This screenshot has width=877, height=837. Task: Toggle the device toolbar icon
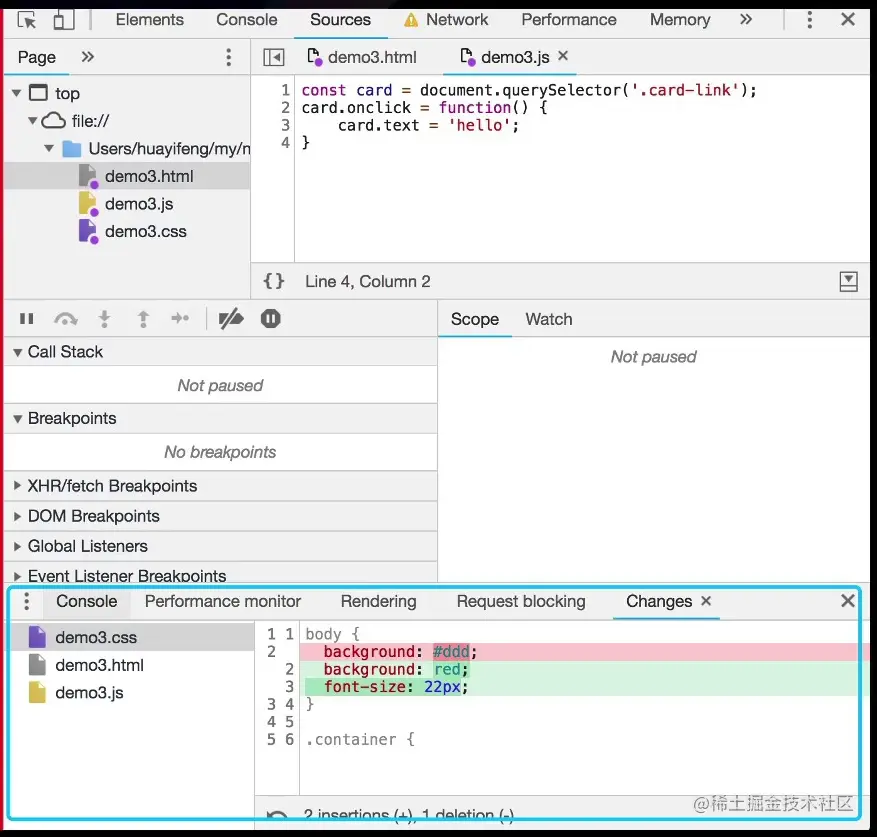[x=64, y=20]
